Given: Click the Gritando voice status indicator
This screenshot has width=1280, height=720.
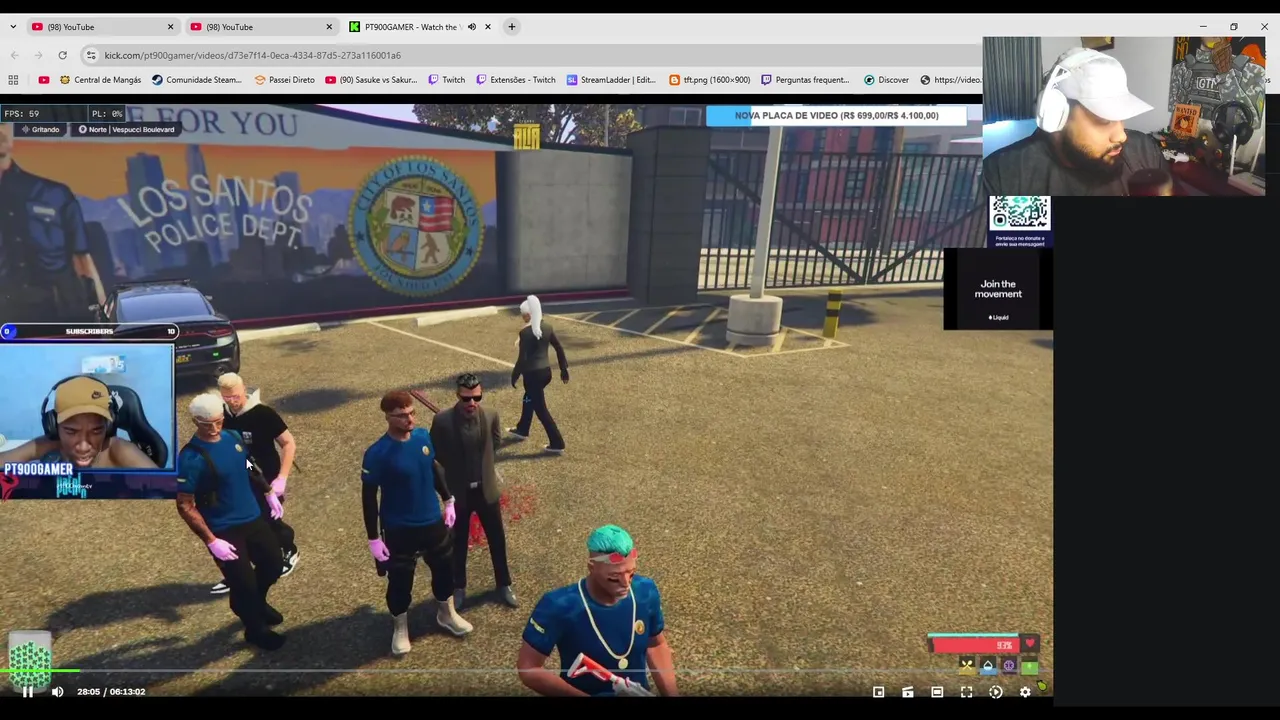Looking at the screenshot, I should point(40,129).
